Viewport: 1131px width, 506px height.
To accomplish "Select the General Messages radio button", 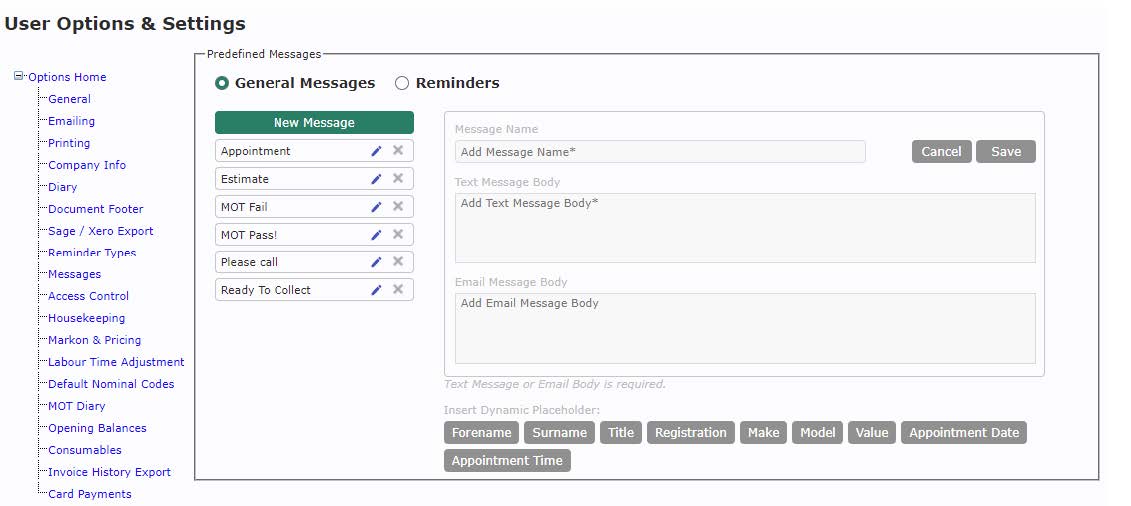I will point(222,83).
